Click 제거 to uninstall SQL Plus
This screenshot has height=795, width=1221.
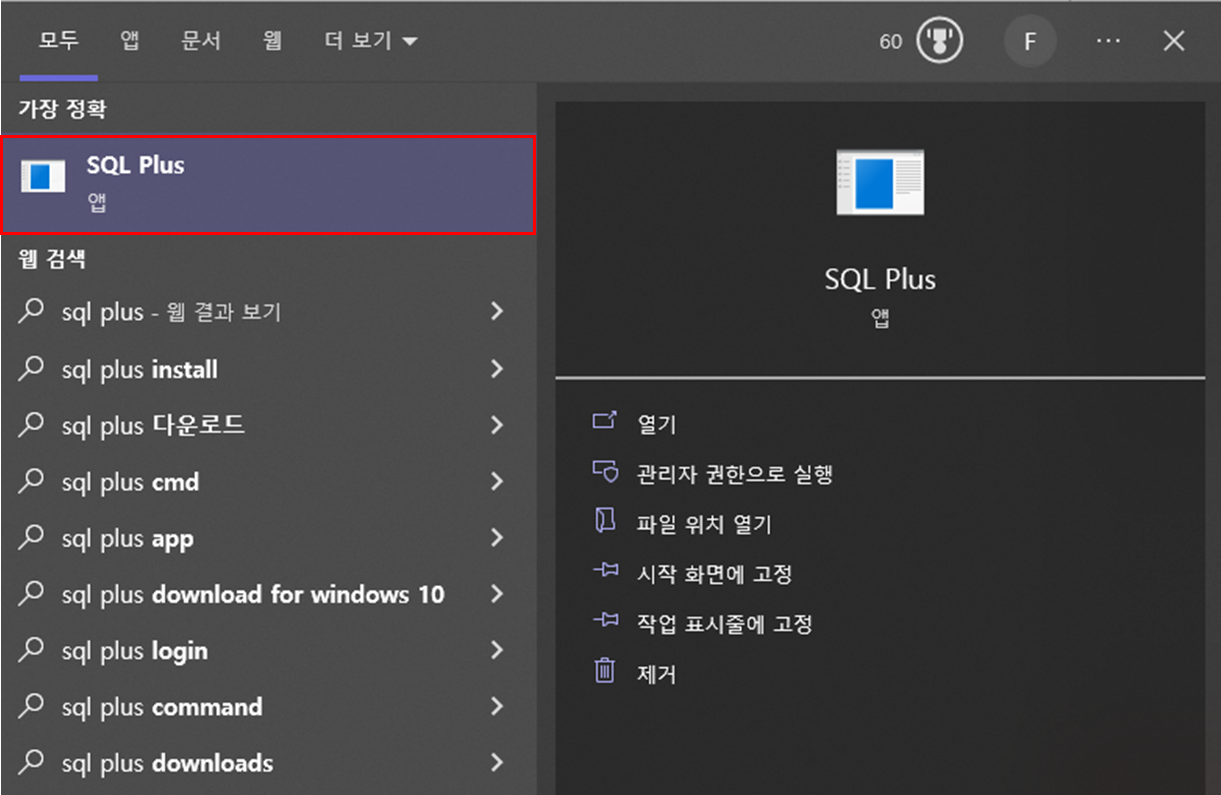tap(657, 674)
